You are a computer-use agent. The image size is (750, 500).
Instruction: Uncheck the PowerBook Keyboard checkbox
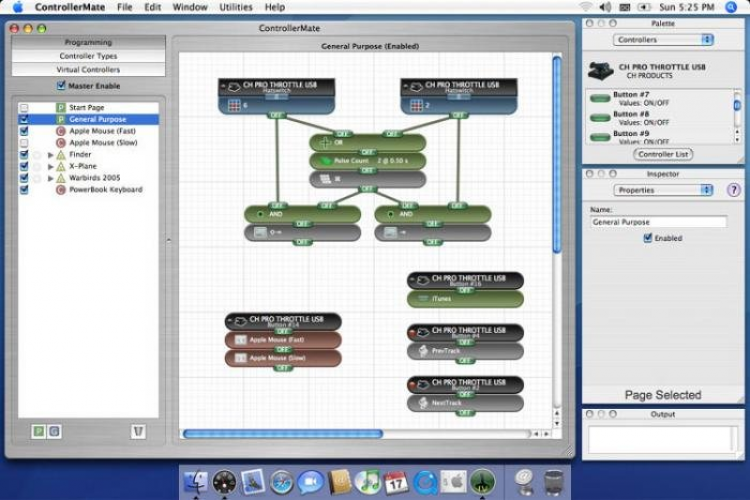click(x=24, y=189)
